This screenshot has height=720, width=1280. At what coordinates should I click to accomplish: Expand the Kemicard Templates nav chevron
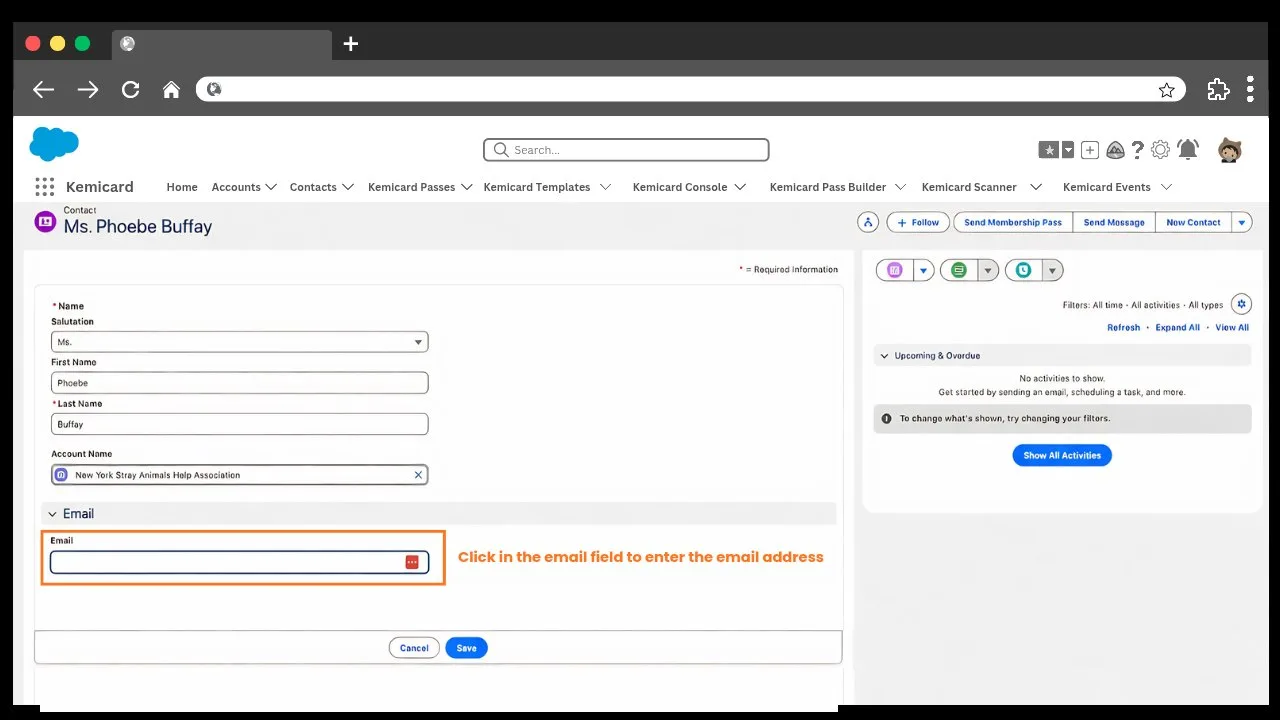606,187
